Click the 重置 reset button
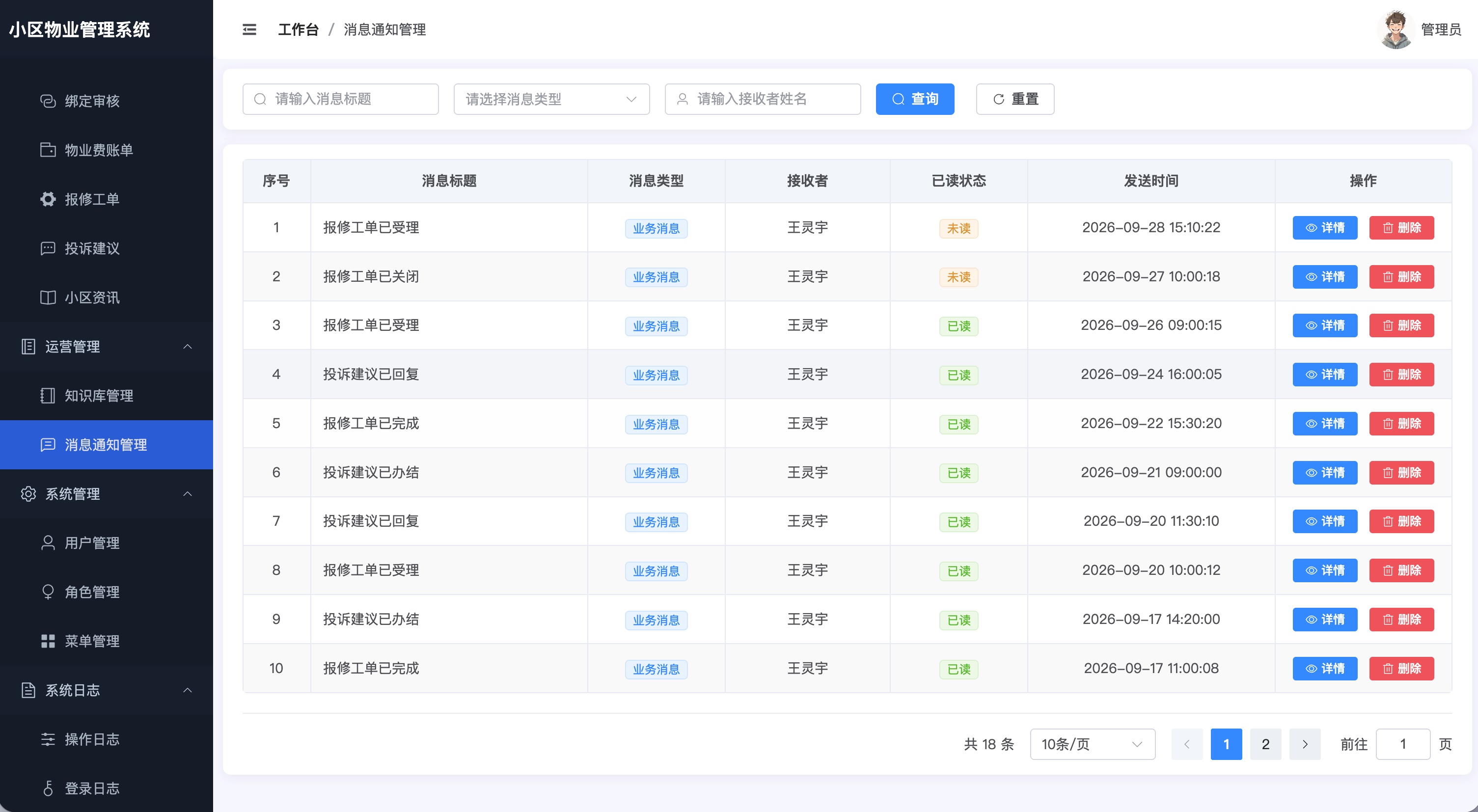Viewport: 1478px width, 812px height. 1015,99
